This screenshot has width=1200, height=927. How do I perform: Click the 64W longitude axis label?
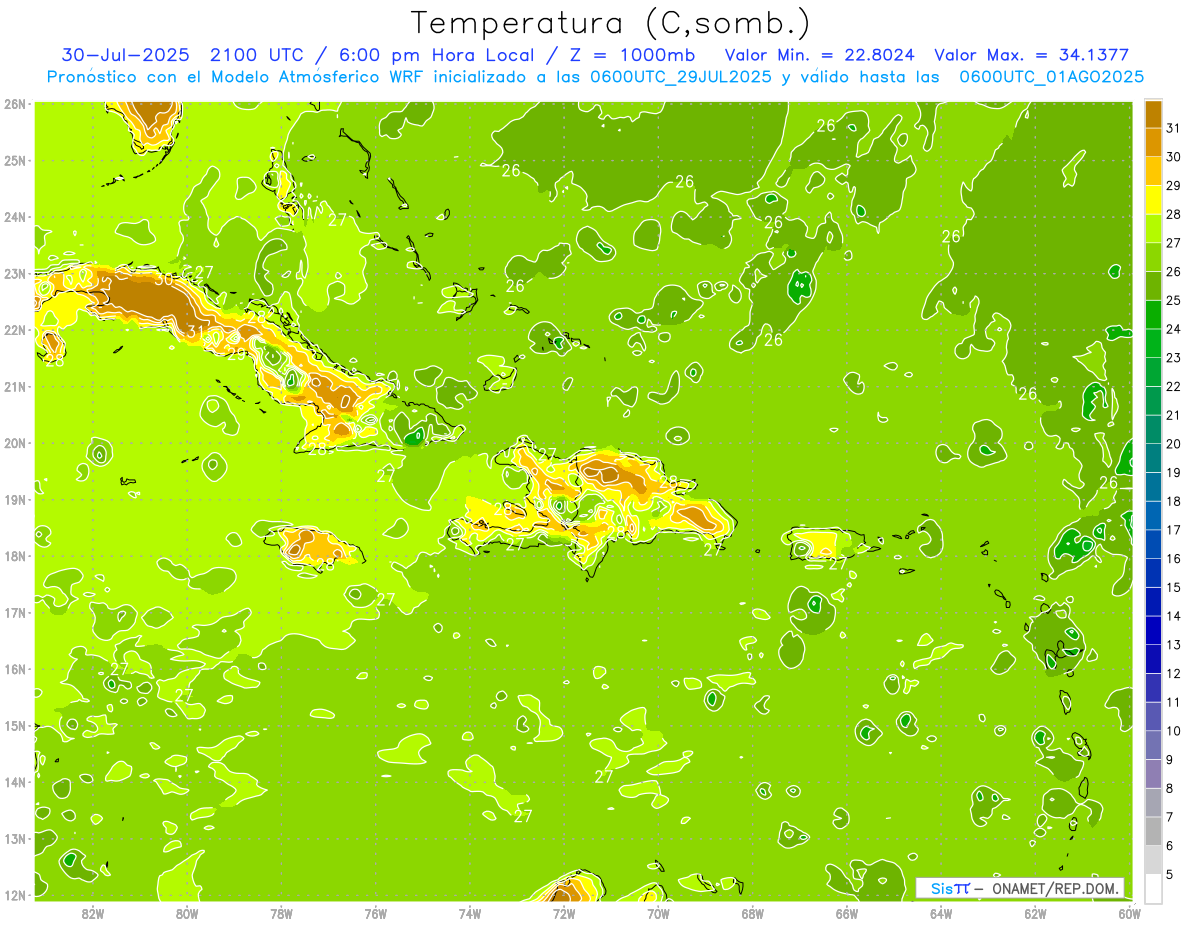[941, 913]
